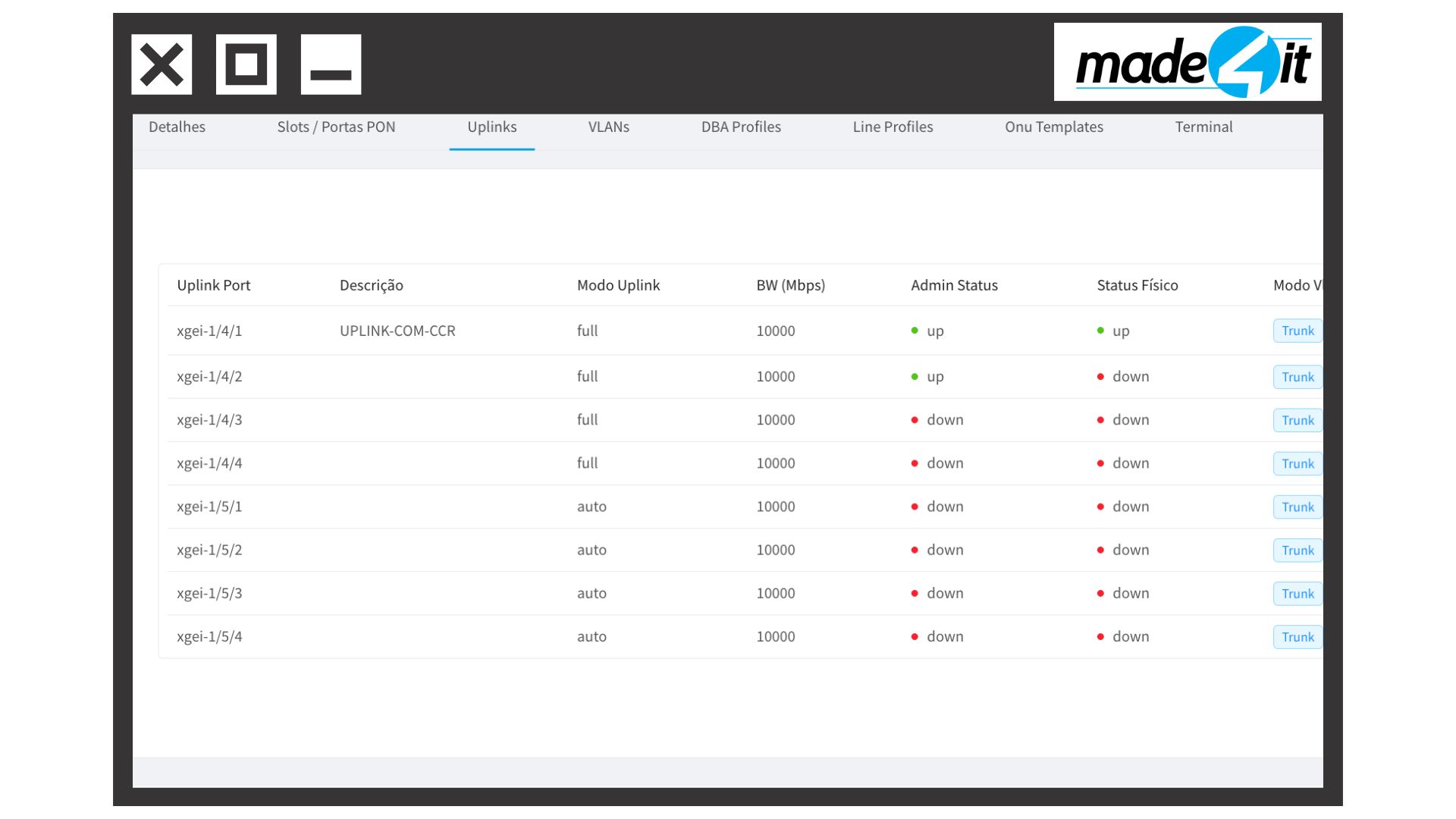Click the square maximize icon
Image resolution: width=1456 pixels, height=819 pixels.
[x=246, y=64]
